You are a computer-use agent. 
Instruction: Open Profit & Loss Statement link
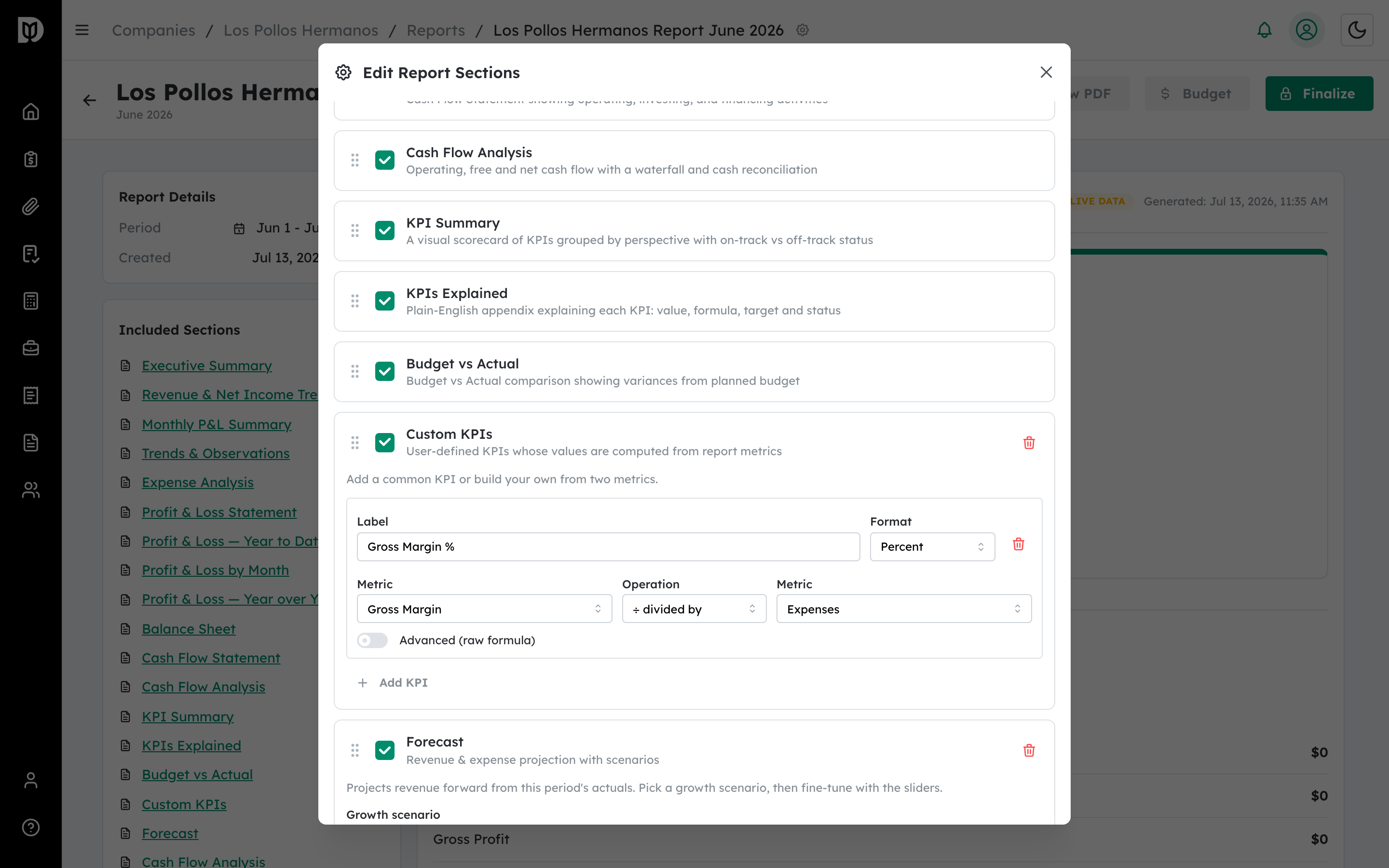pos(218,512)
